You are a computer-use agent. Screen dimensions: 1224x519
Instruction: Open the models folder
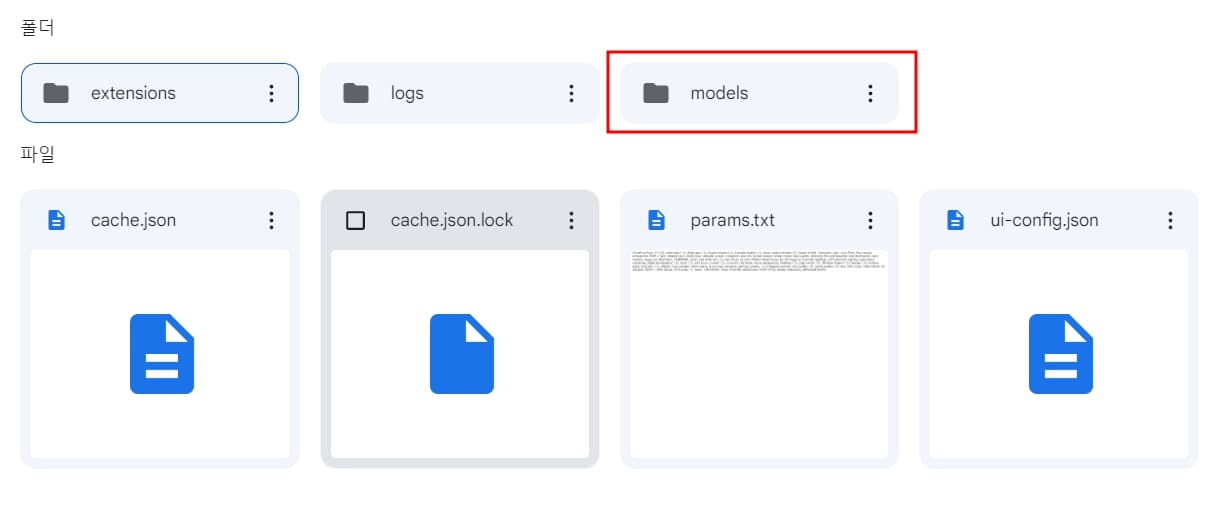click(x=759, y=93)
